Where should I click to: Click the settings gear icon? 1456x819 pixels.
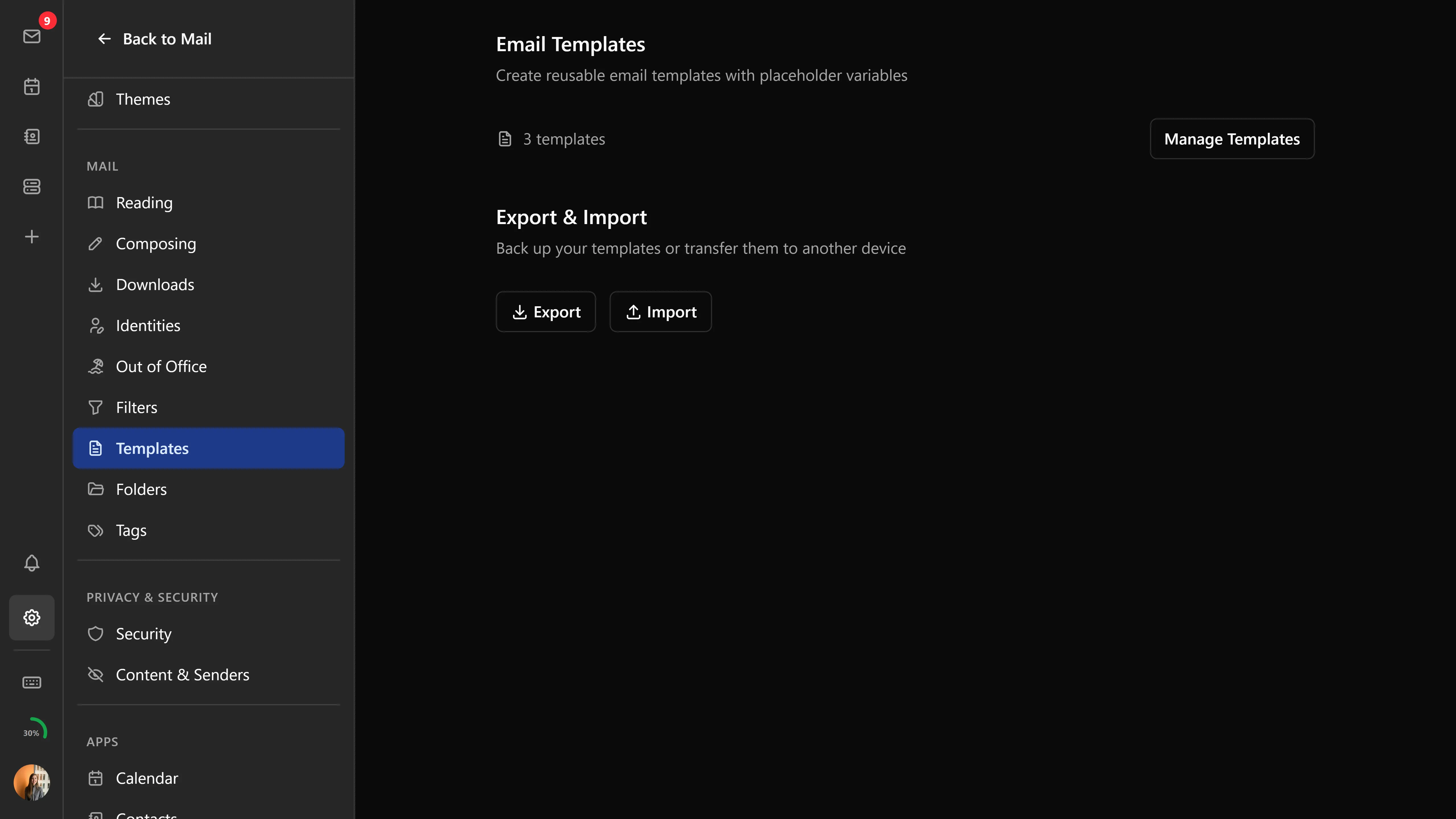point(32,617)
